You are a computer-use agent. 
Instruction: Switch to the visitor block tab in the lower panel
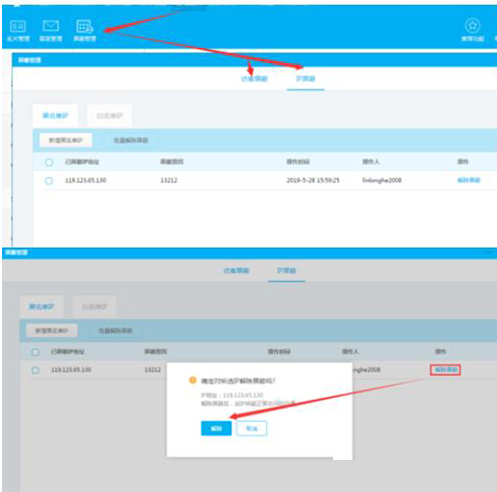236,271
